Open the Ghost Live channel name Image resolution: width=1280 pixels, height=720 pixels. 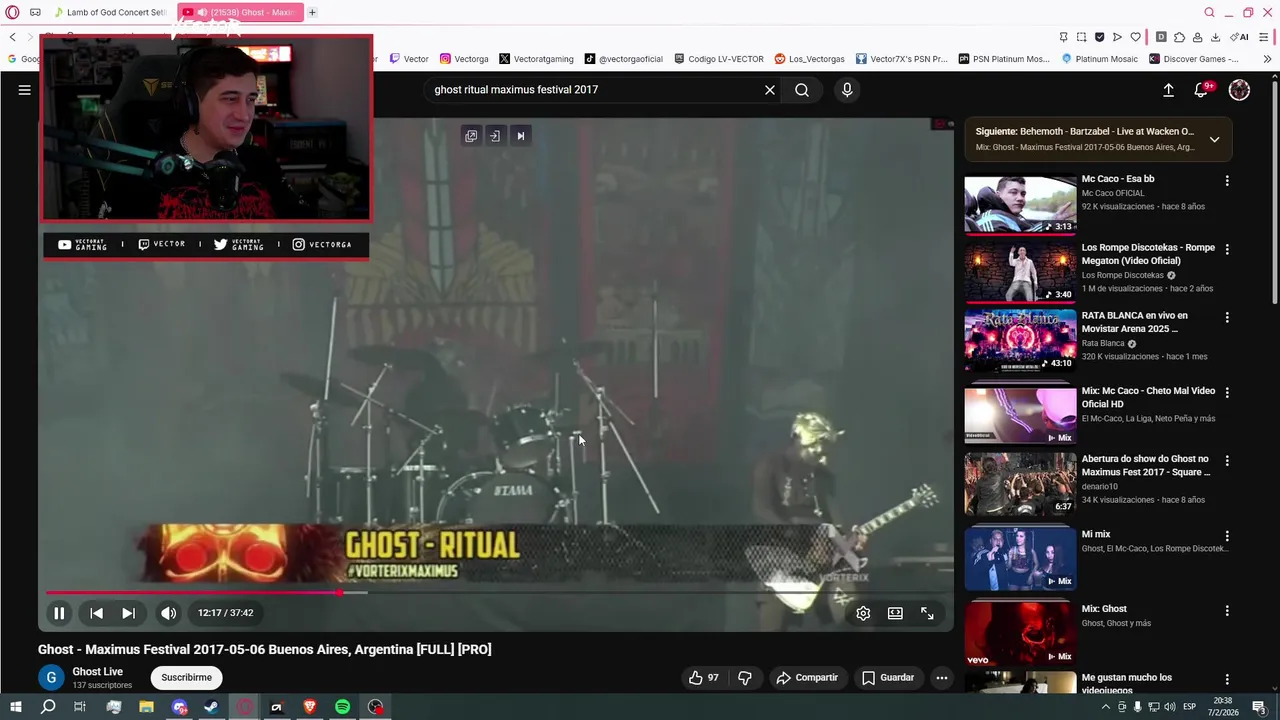tap(98, 672)
